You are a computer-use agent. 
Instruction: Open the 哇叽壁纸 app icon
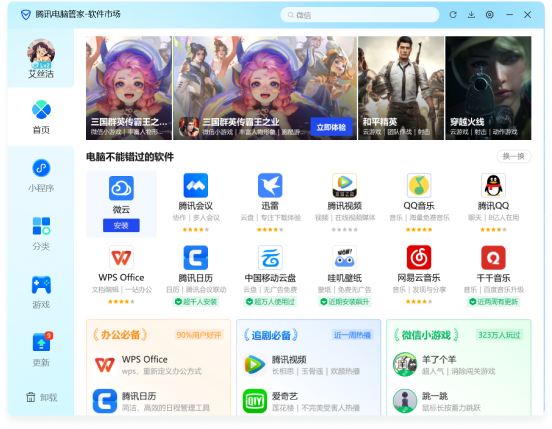[x=345, y=258]
